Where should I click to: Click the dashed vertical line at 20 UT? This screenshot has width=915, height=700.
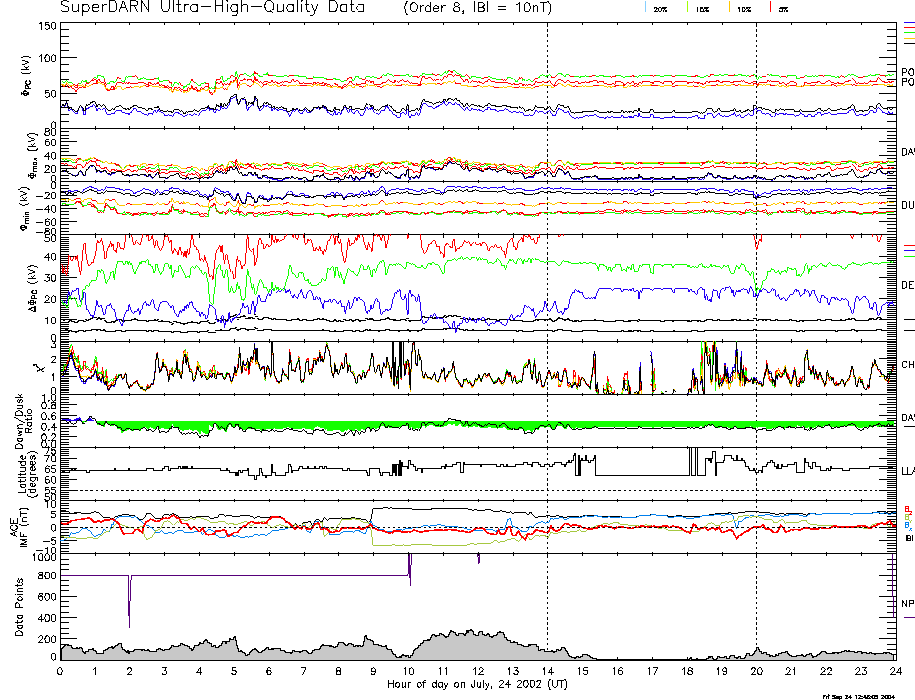point(756,300)
